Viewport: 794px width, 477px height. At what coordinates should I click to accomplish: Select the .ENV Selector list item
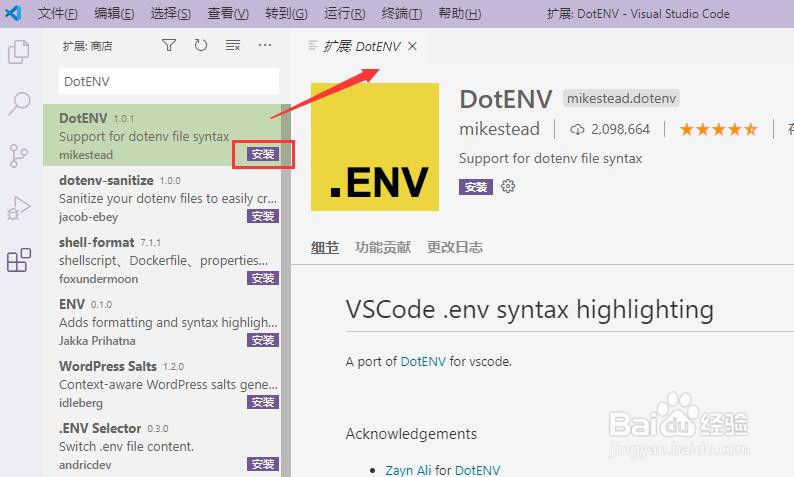click(x=162, y=446)
